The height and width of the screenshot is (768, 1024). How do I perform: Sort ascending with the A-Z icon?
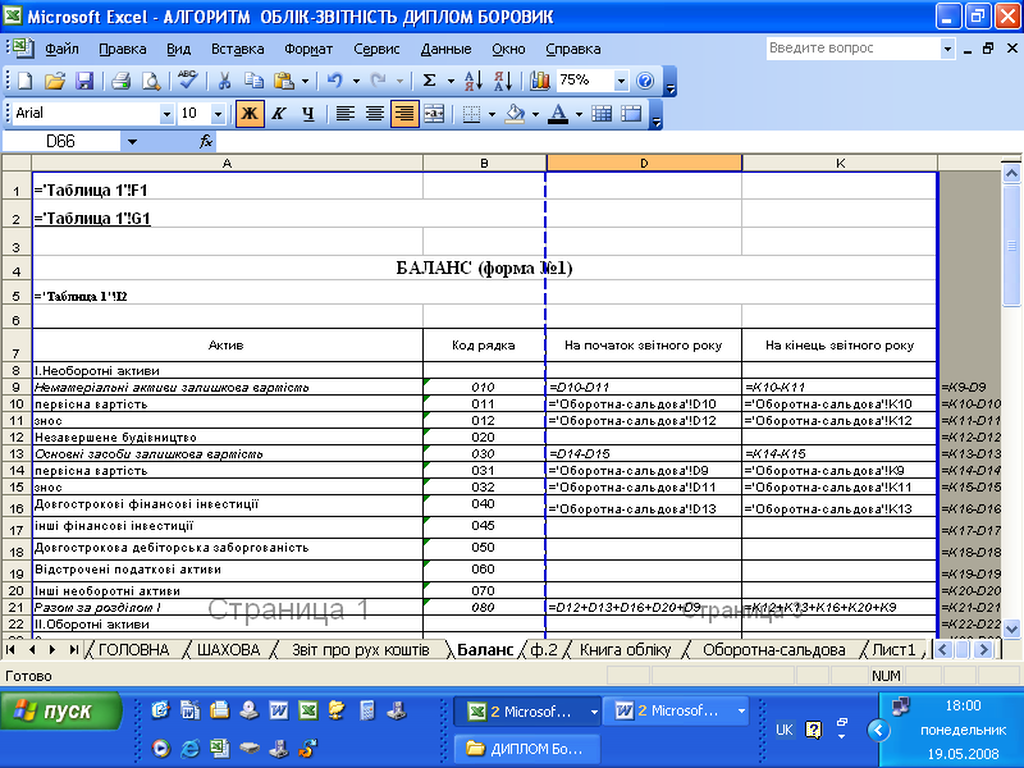474,81
